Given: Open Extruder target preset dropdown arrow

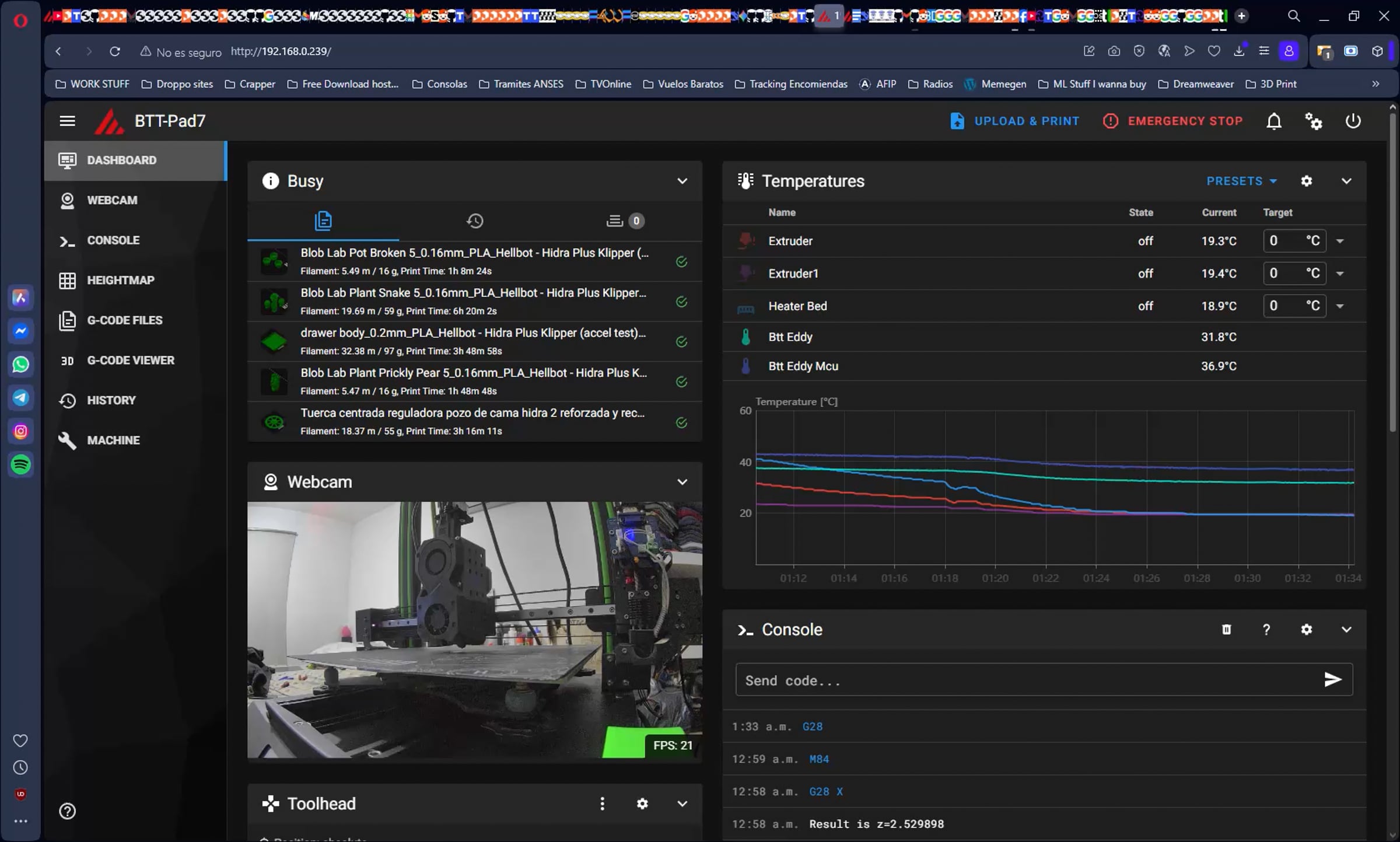Looking at the screenshot, I should [x=1340, y=241].
